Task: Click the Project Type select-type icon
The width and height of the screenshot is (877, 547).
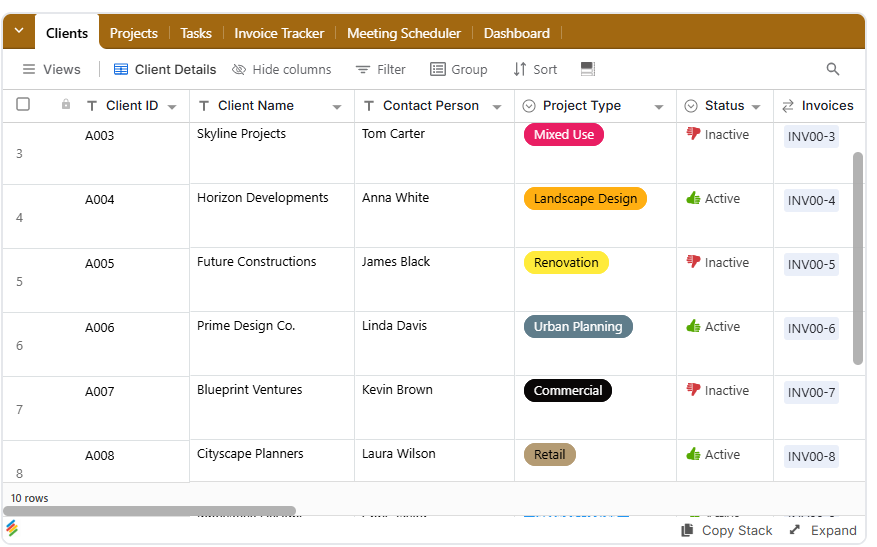Action: tap(529, 106)
